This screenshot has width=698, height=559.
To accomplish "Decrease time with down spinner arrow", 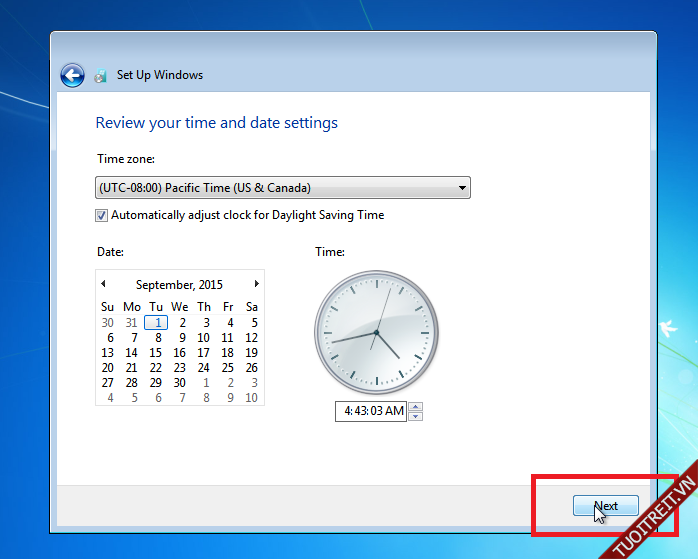I will 416,416.
